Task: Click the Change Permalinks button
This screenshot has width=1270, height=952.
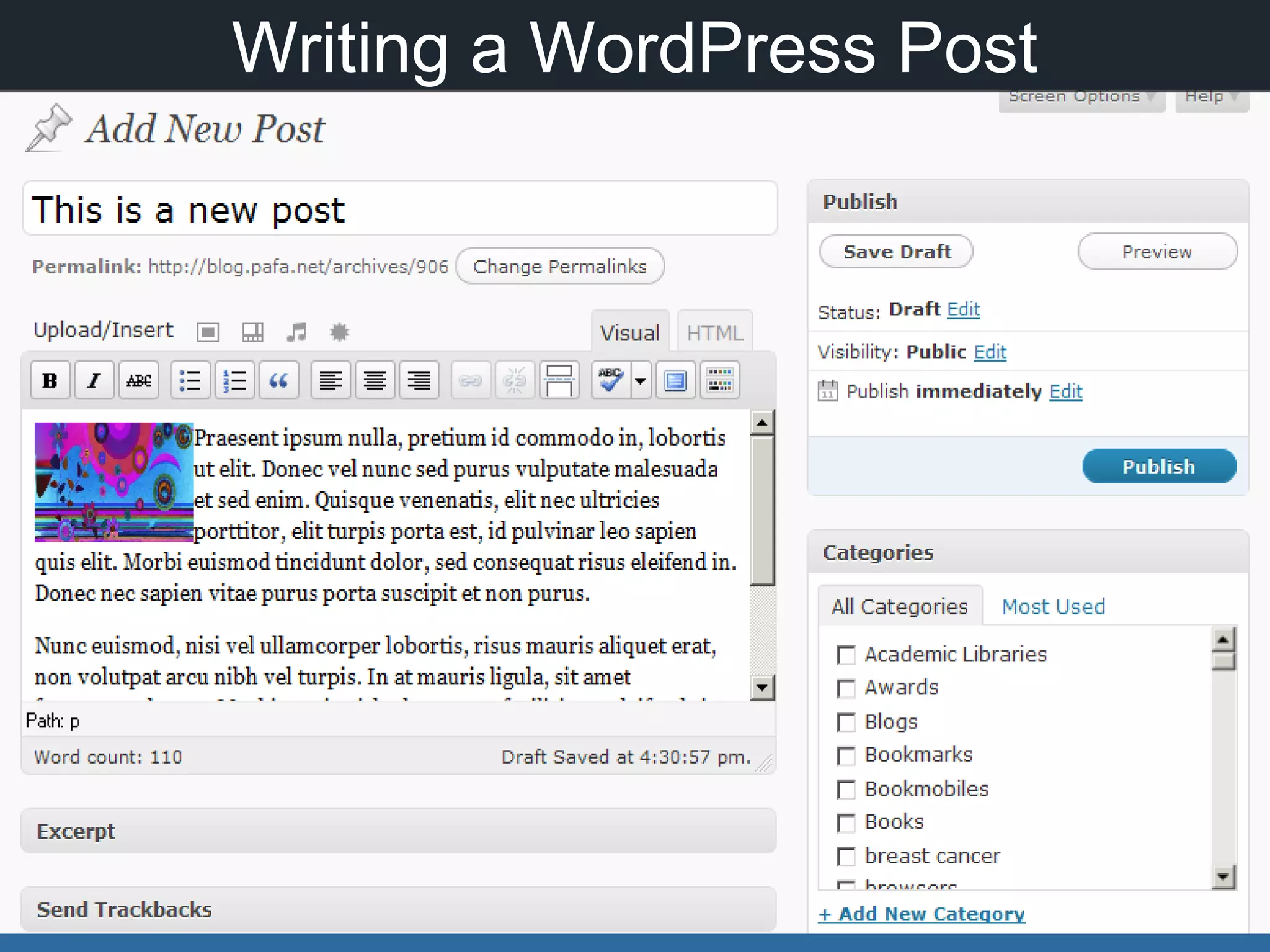Action: coord(560,267)
